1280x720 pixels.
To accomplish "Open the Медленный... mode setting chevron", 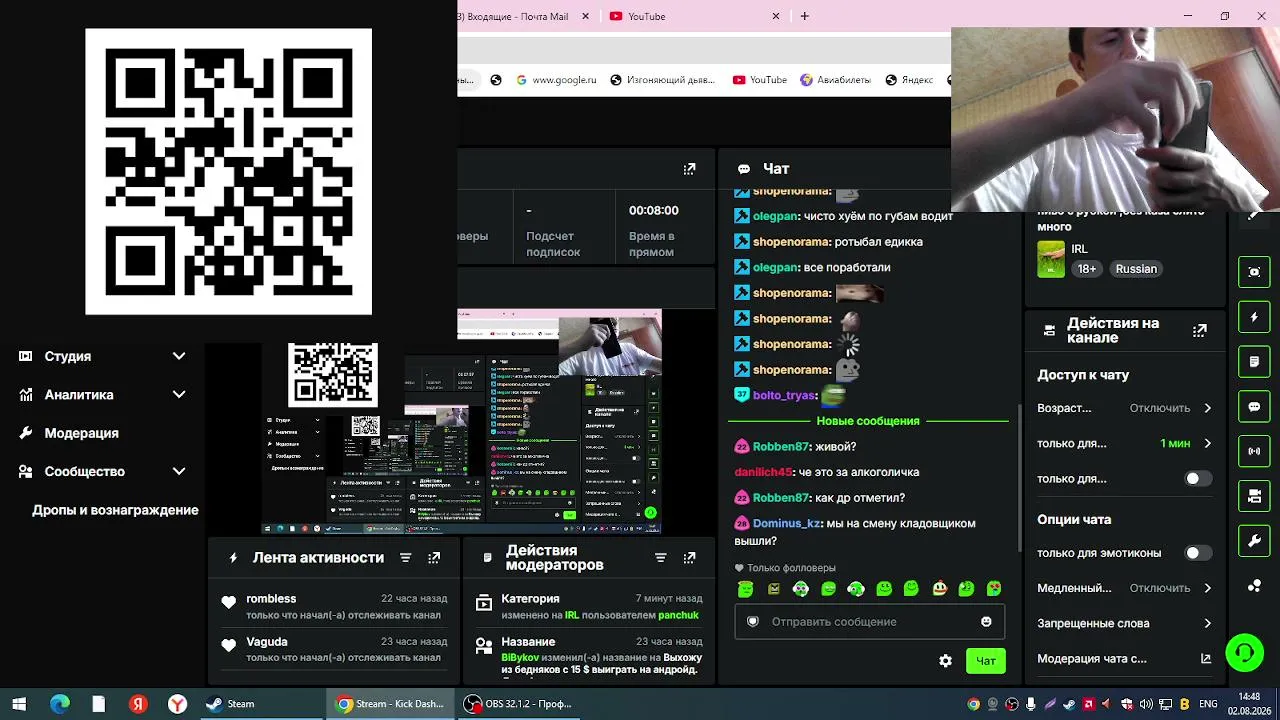I will 1207,588.
